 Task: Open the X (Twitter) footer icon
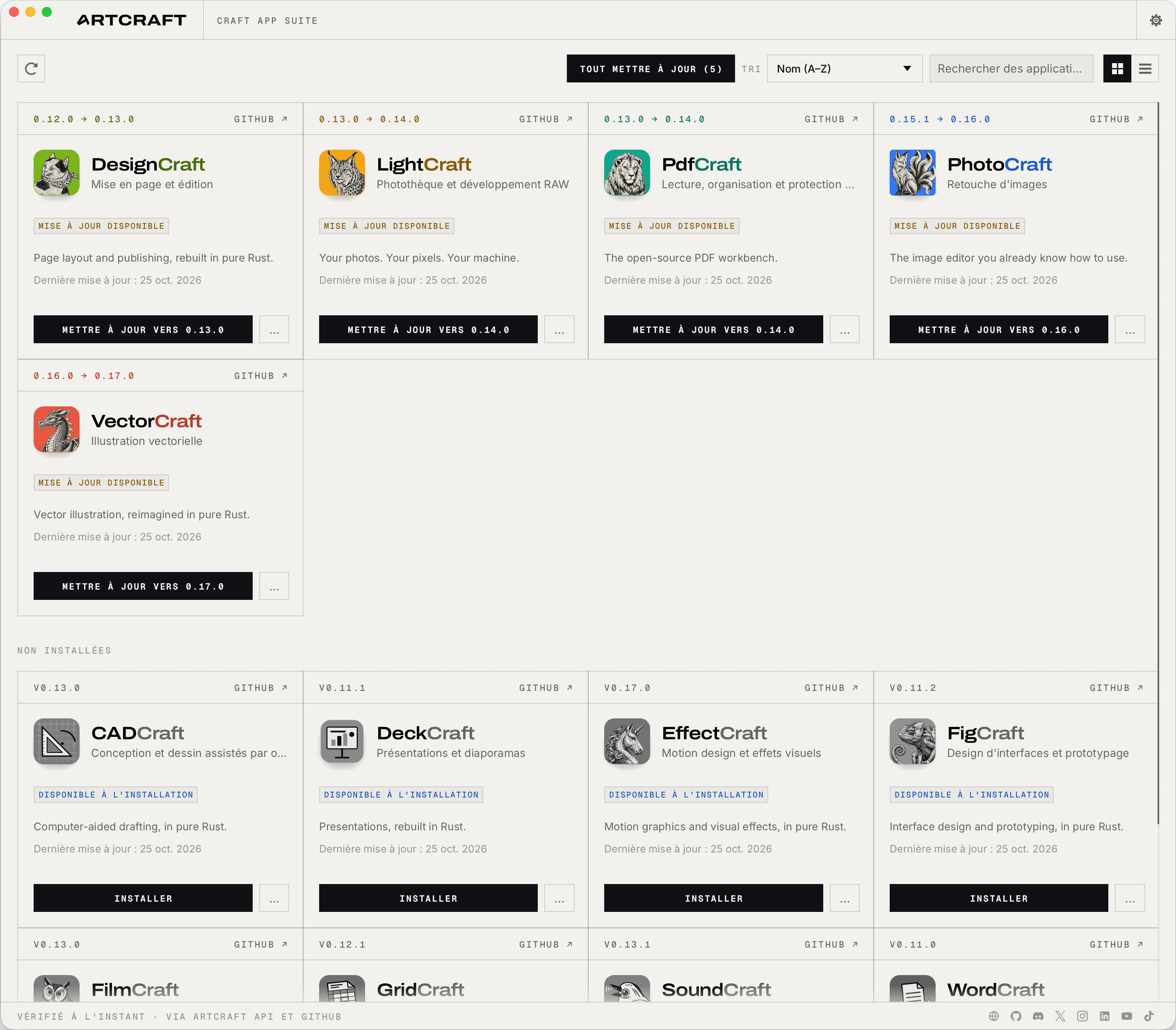click(x=1060, y=1016)
